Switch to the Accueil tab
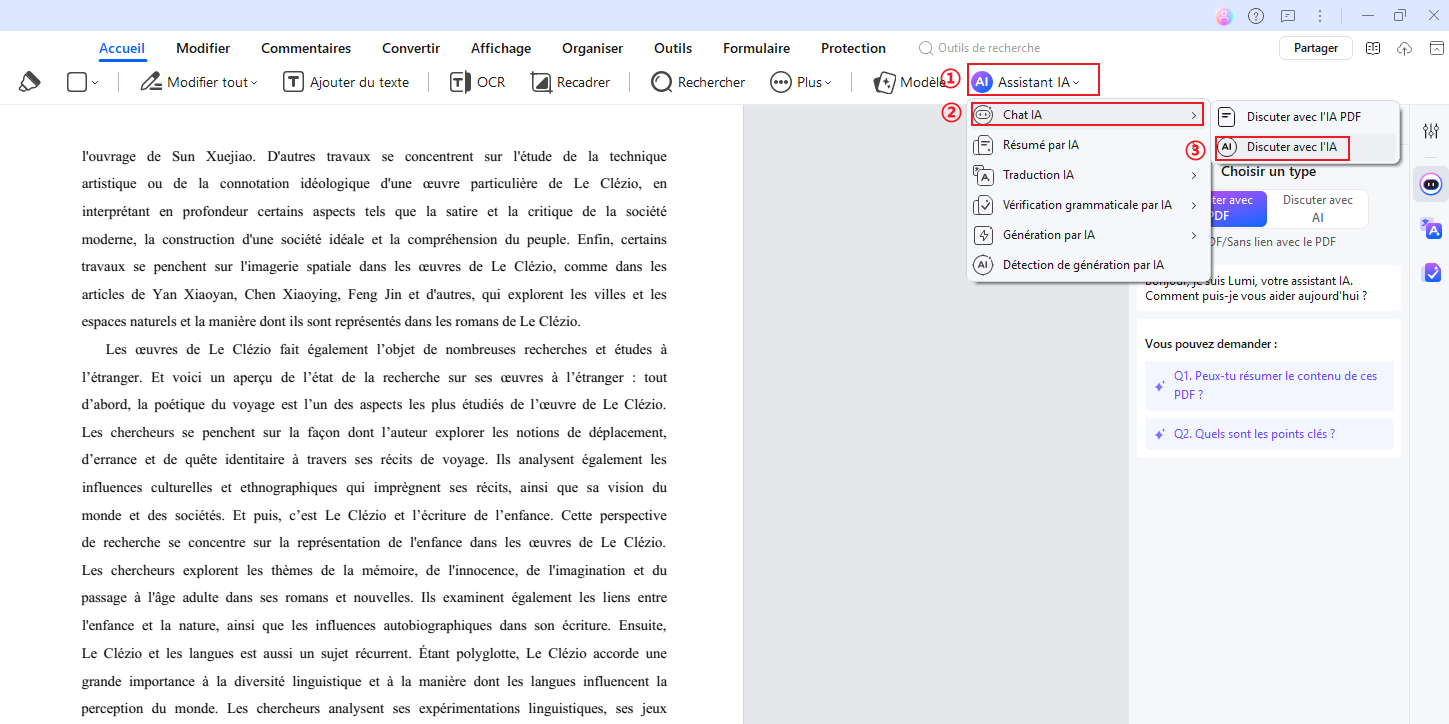The width and height of the screenshot is (1449, 724). tap(122, 48)
